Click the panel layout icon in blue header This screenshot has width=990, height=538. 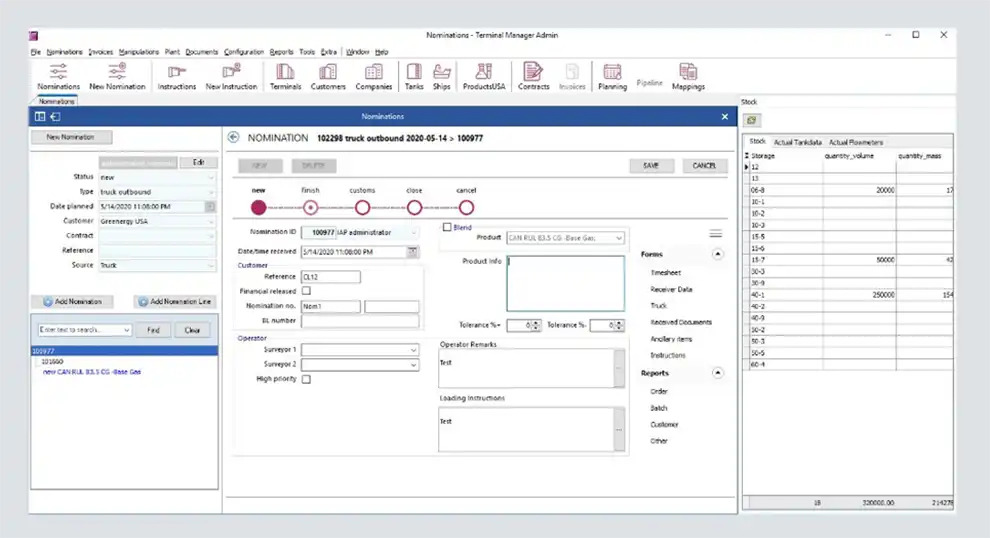point(40,116)
